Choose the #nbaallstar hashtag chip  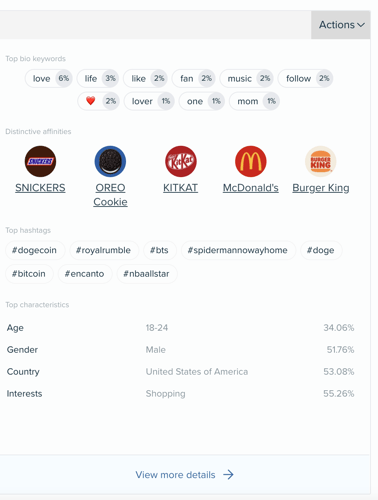146,274
